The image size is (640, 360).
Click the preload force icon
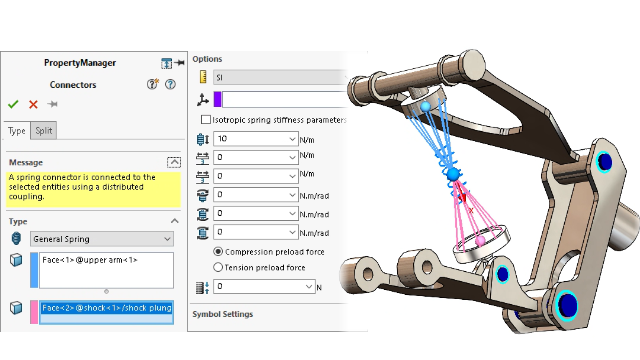(202, 287)
